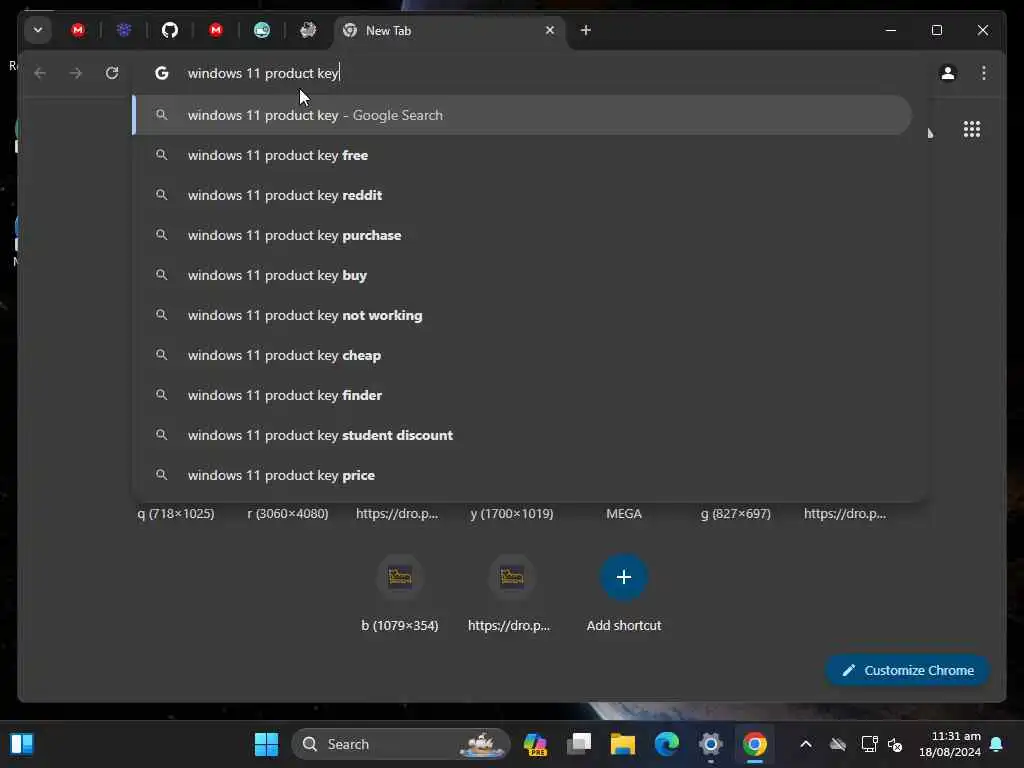Viewport: 1024px width, 768px height.
Task: Open Copilot preview from taskbar
Action: click(x=535, y=744)
